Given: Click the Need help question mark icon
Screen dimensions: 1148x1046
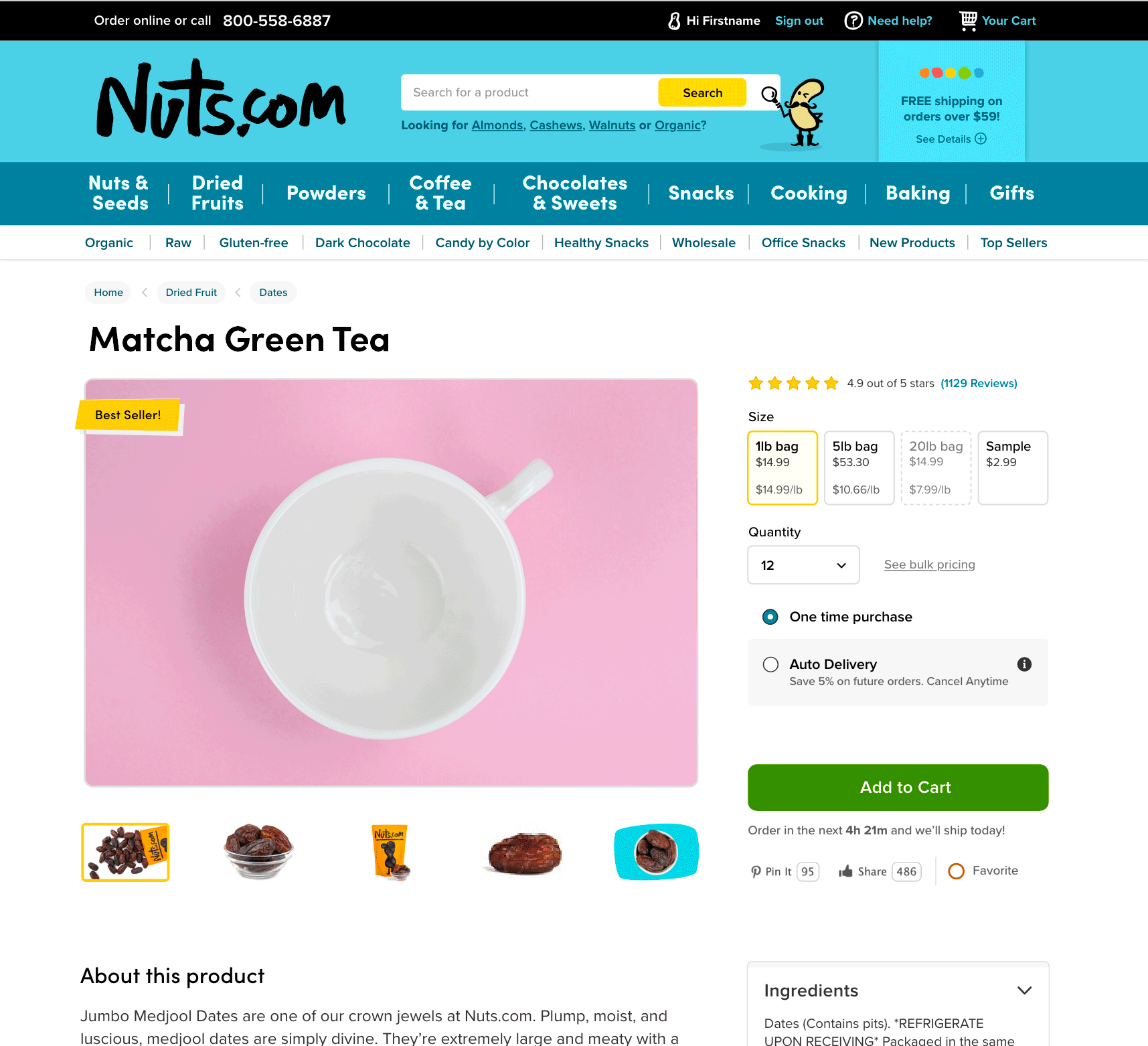Looking at the screenshot, I should pyautogui.click(x=853, y=21).
